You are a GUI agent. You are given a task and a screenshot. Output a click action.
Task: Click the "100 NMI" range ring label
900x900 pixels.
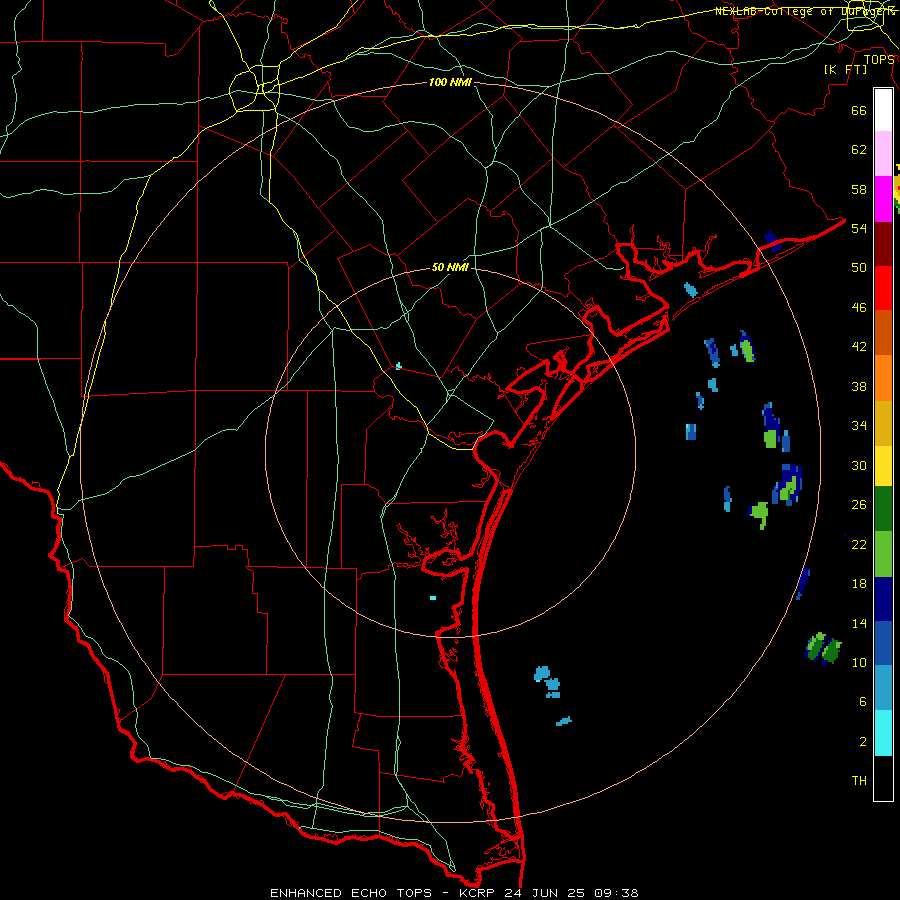coord(450,83)
